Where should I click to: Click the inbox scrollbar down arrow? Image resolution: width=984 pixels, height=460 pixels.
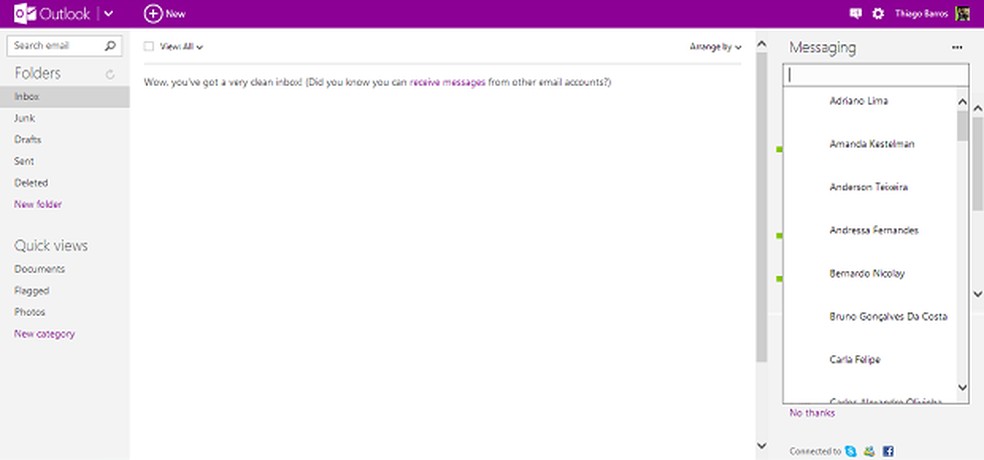[x=762, y=446]
